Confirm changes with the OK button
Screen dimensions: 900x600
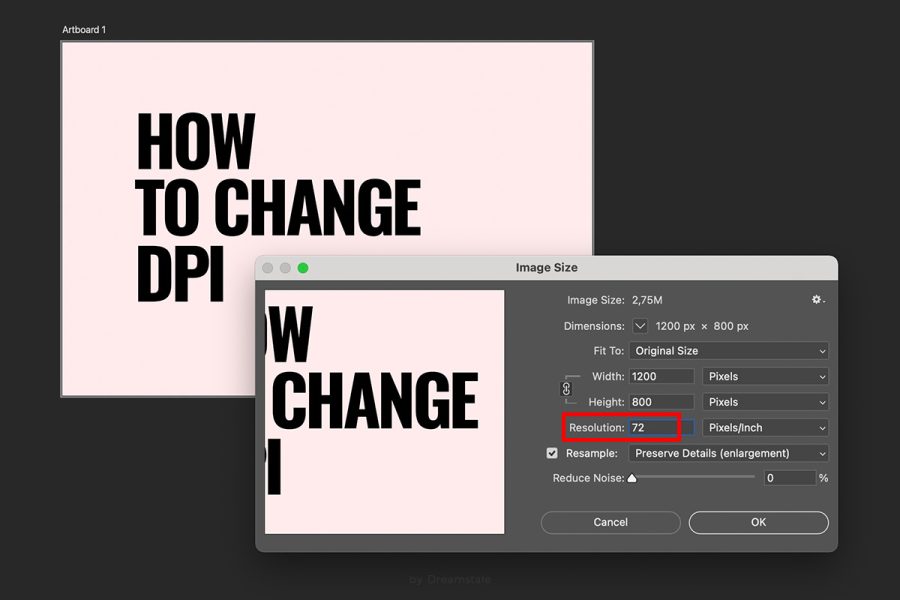coord(758,522)
